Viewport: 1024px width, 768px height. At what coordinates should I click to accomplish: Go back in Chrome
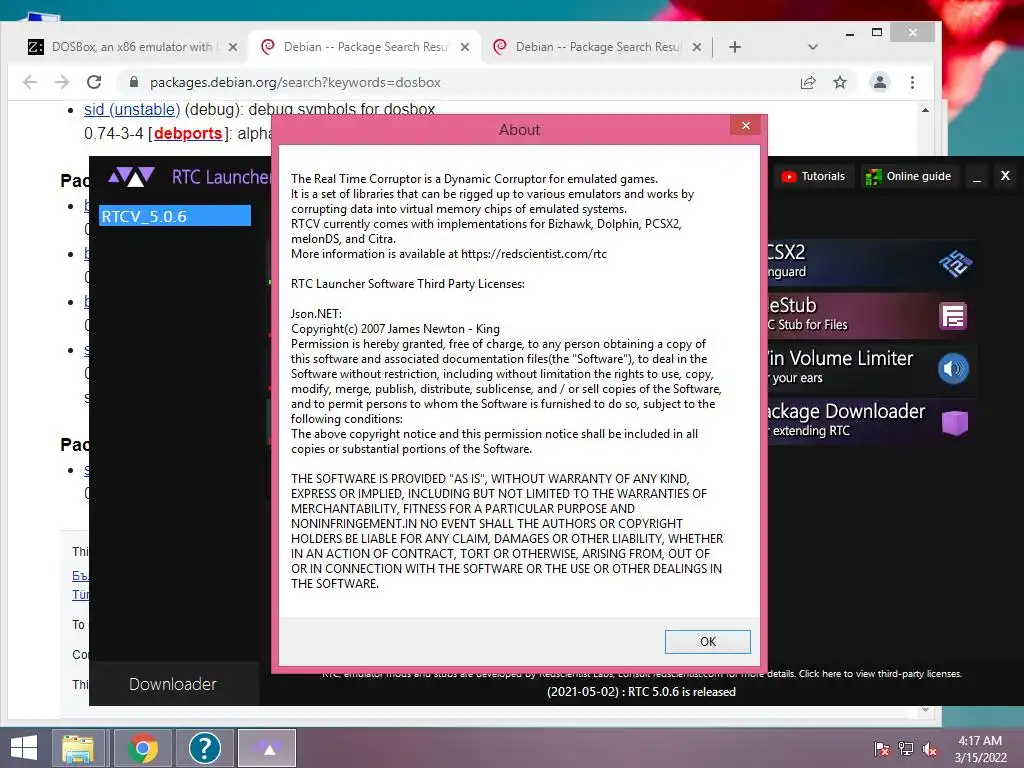tap(30, 82)
